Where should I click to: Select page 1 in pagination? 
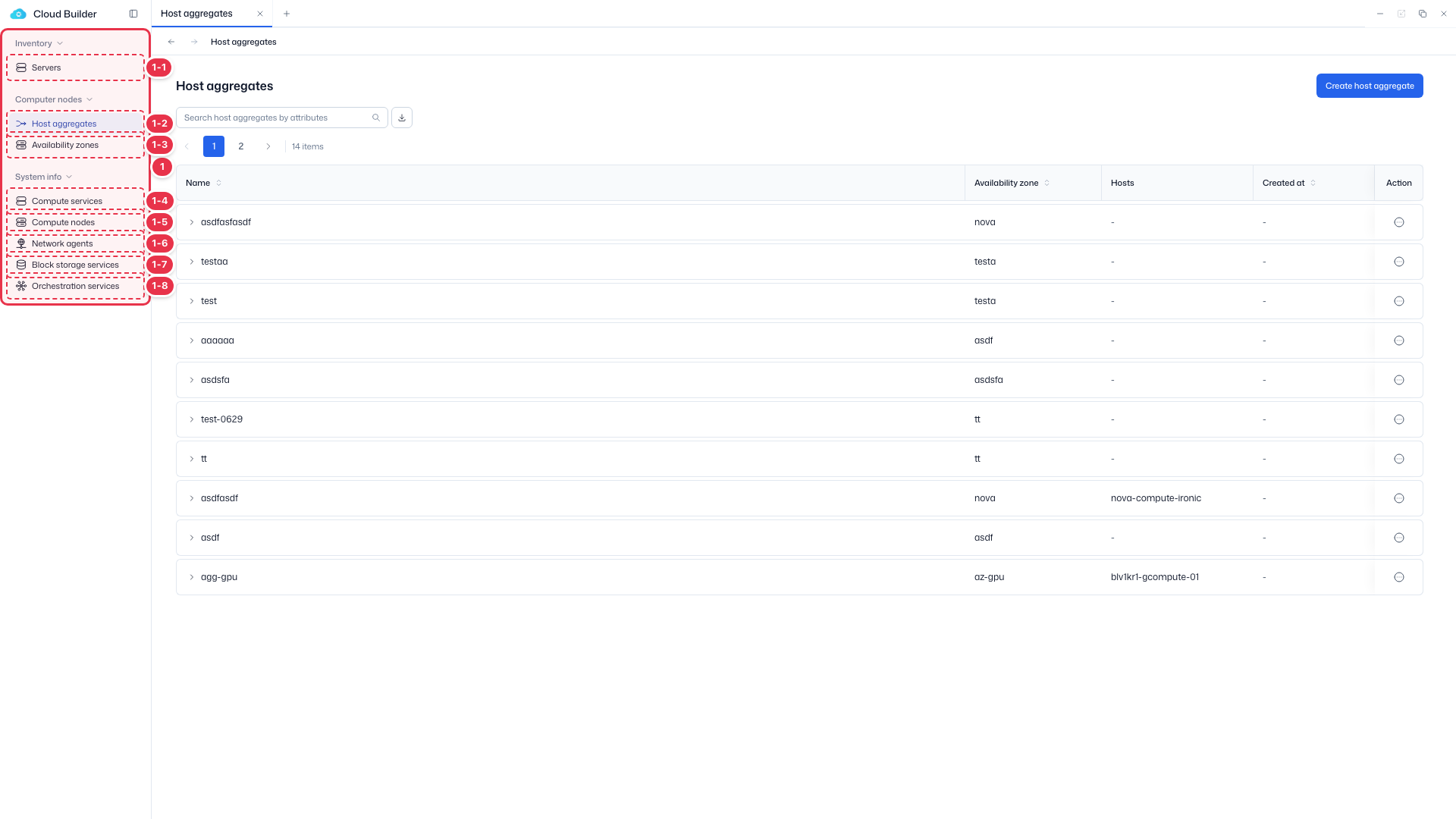(x=214, y=146)
